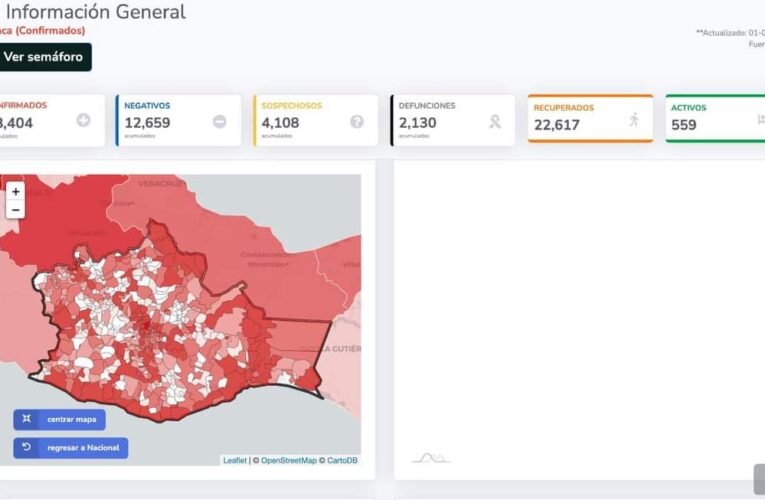Select the Negativos 12,659 stat card
The image size is (765, 500).
tap(178, 121)
